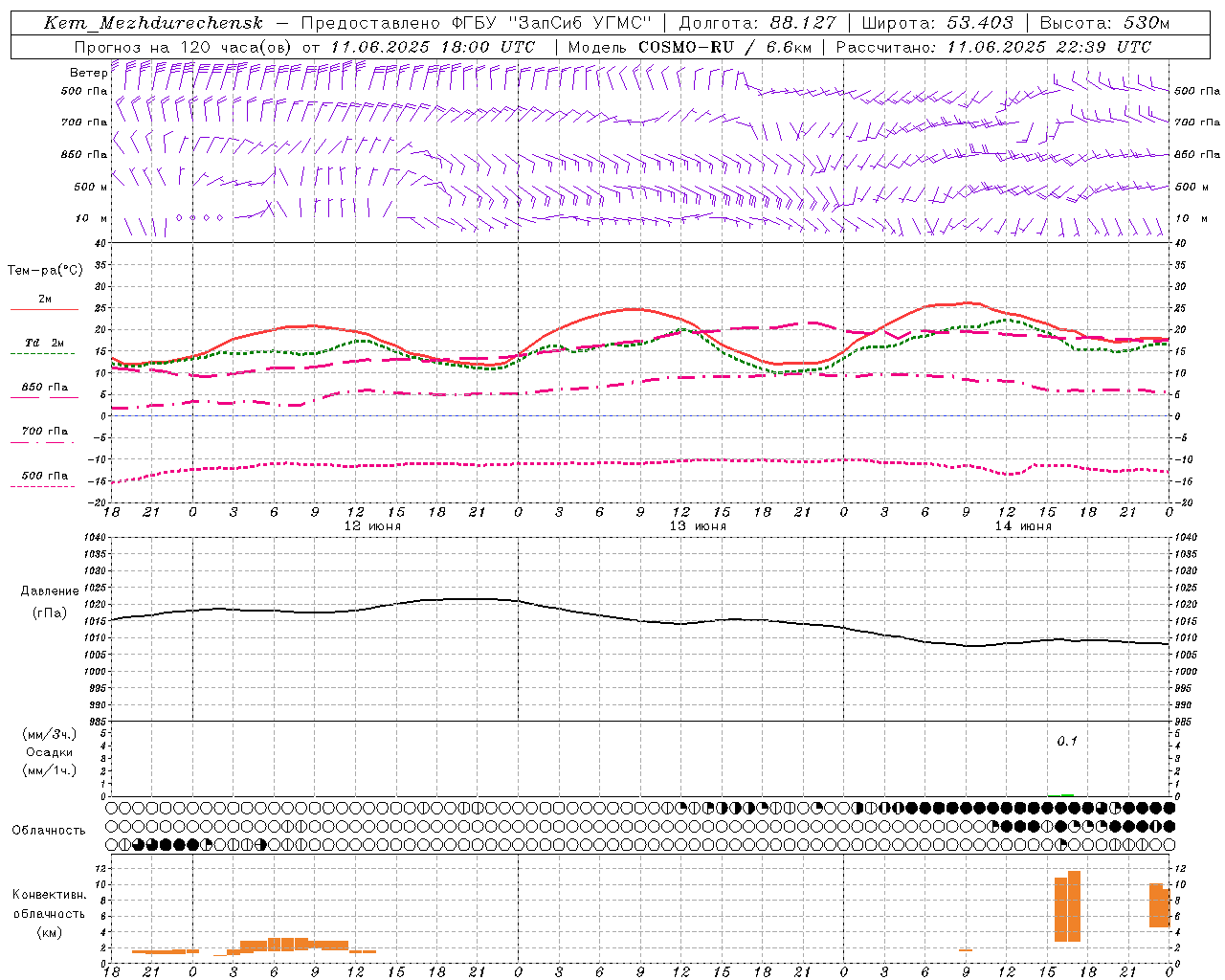Click the dotted 500 гПа temperature curve

tap(639, 463)
